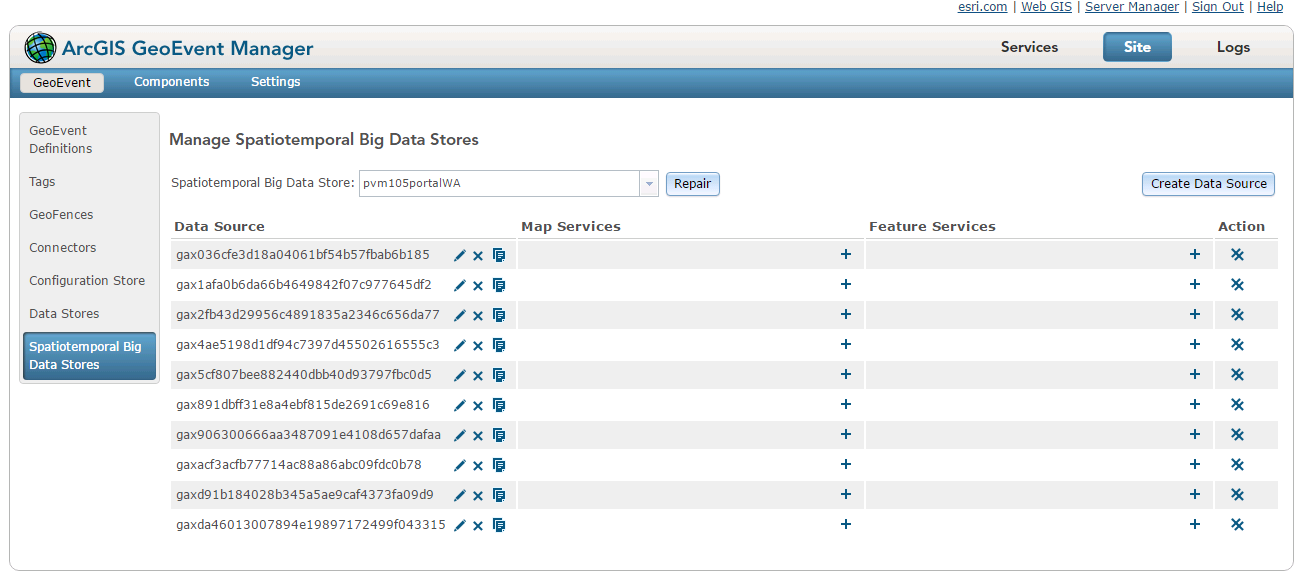The width and height of the screenshot is (1300, 583).
Task: Follow the esri.com link
Action: coord(983,7)
